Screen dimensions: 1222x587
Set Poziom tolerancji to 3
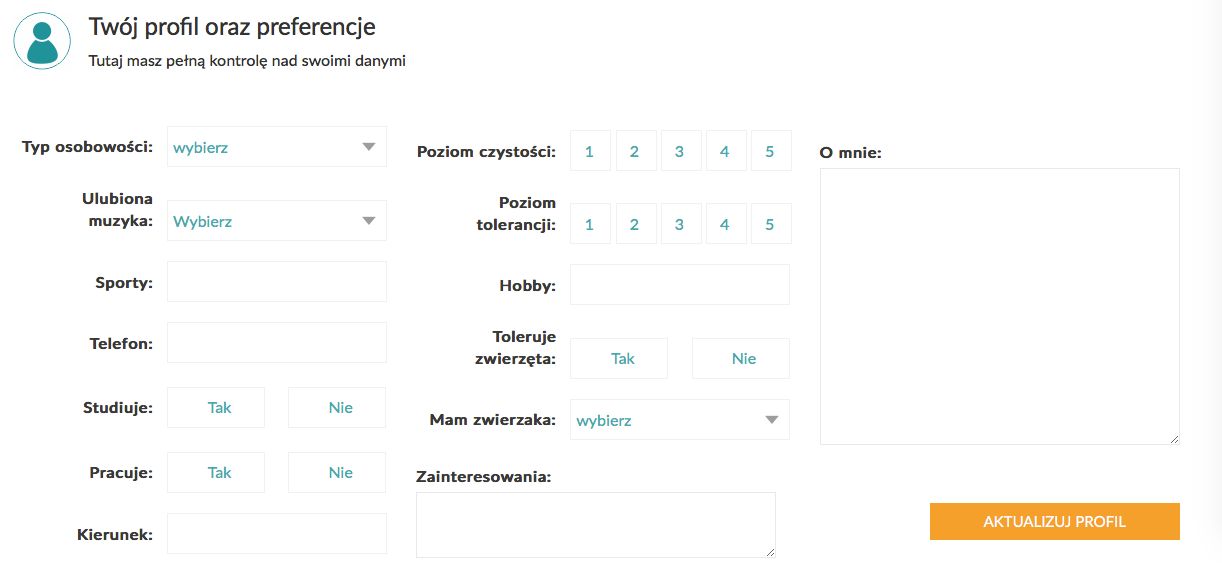tap(680, 224)
